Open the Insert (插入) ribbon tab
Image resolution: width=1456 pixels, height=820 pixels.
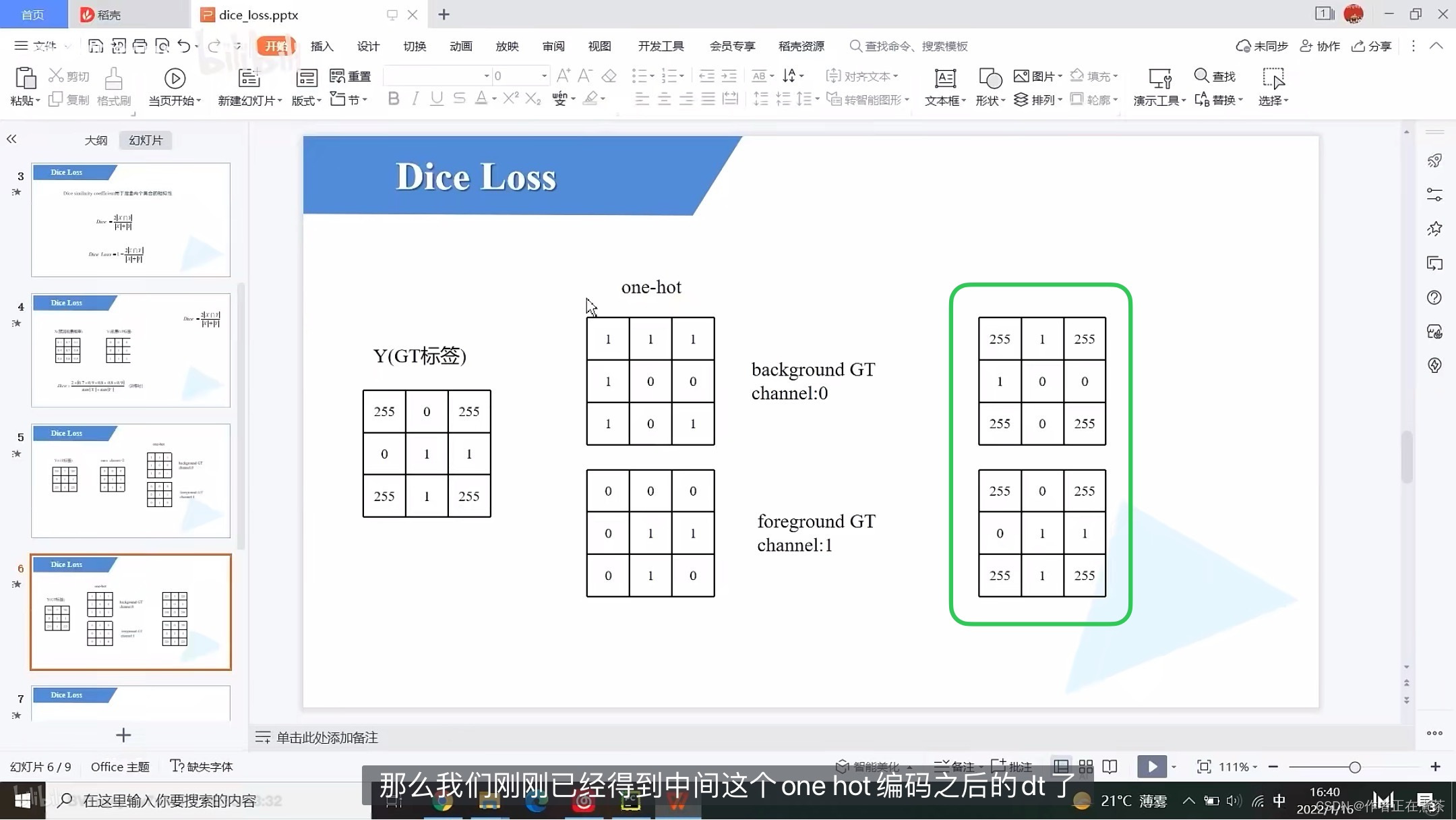(322, 46)
